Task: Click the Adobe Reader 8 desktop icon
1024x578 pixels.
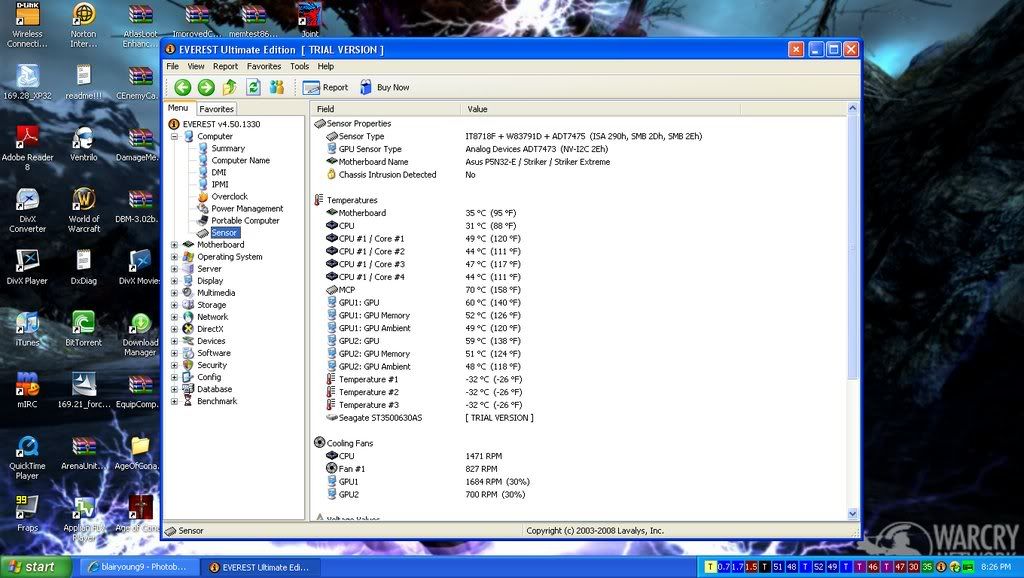Action: coord(27,148)
